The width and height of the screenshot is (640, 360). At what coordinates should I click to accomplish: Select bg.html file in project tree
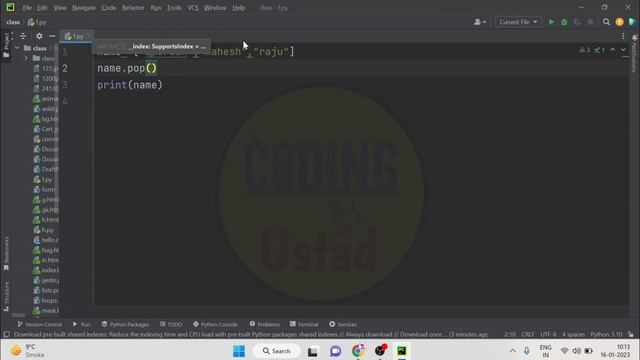[x=46, y=119]
